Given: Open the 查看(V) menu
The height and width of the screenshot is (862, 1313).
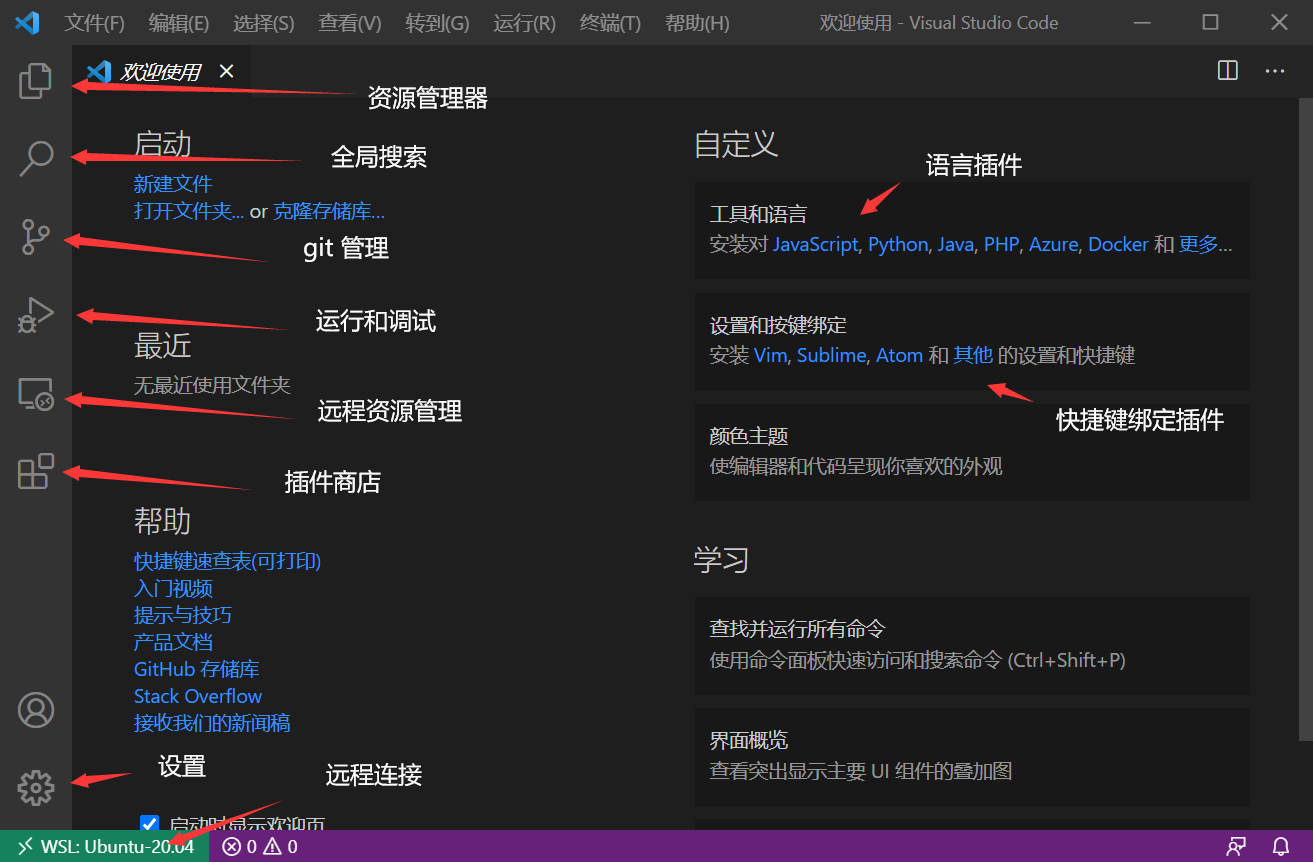Looking at the screenshot, I should [x=350, y=23].
